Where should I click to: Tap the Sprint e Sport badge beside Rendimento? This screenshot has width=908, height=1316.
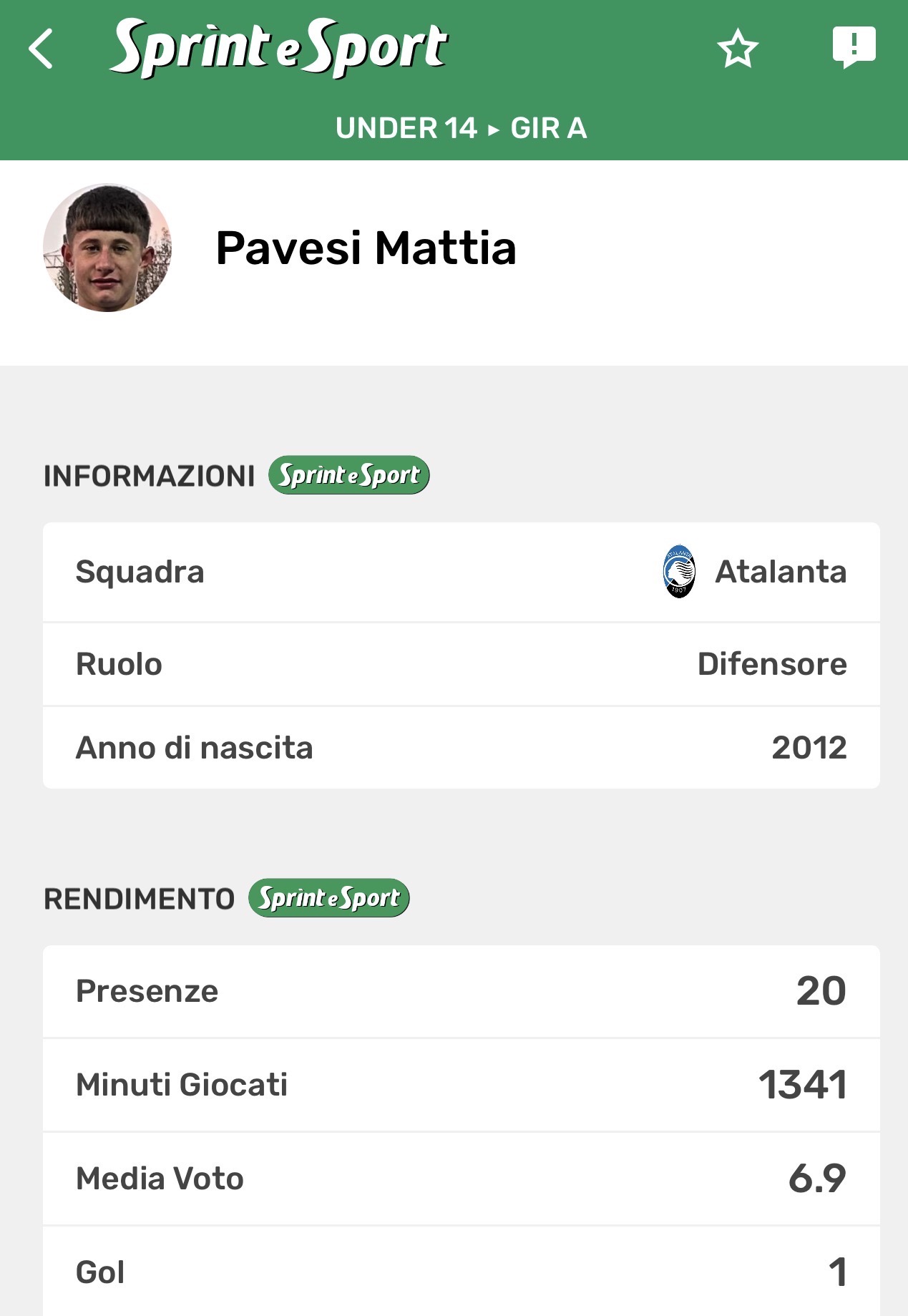328,898
